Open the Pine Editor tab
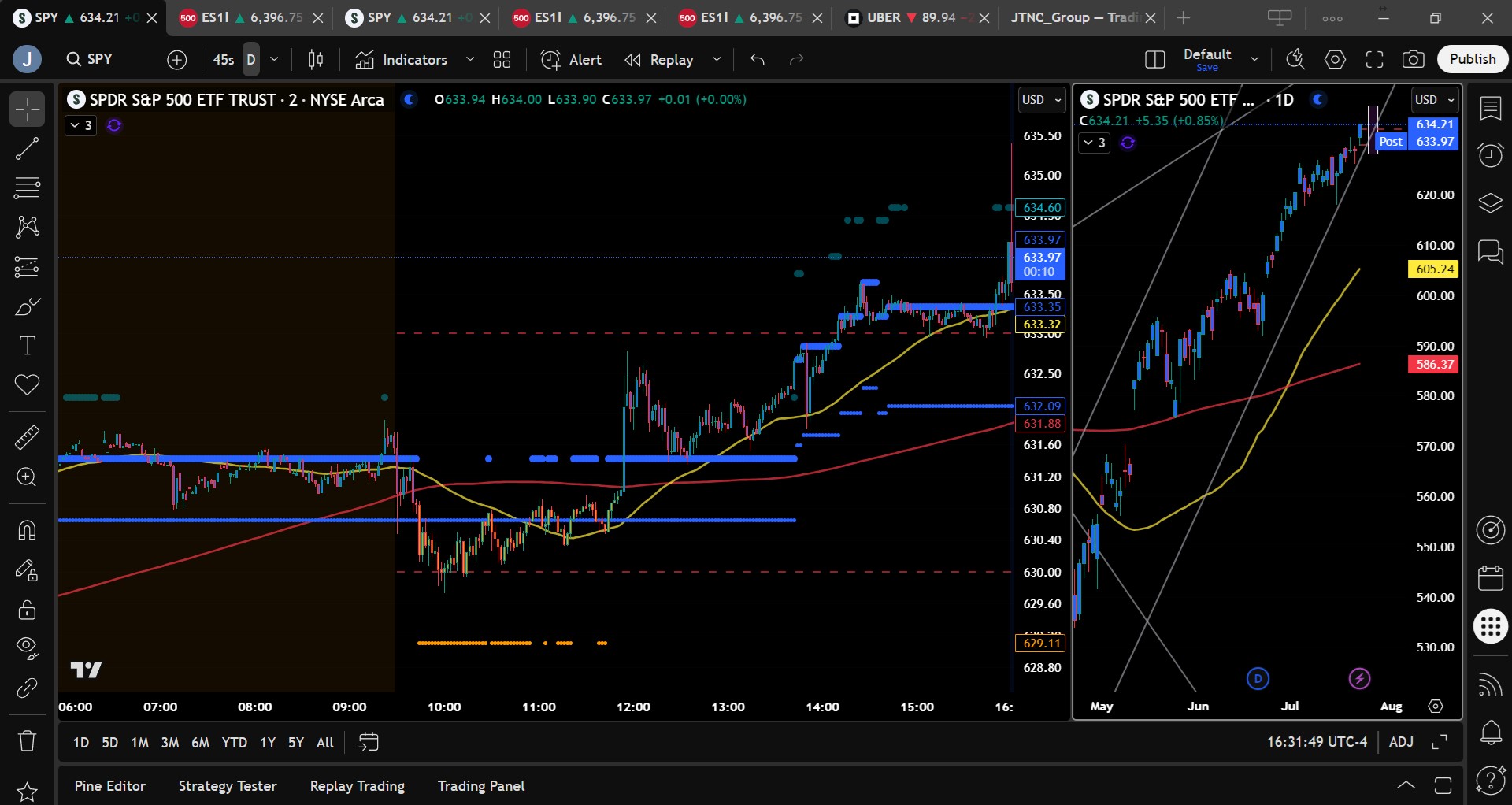 [x=110, y=785]
